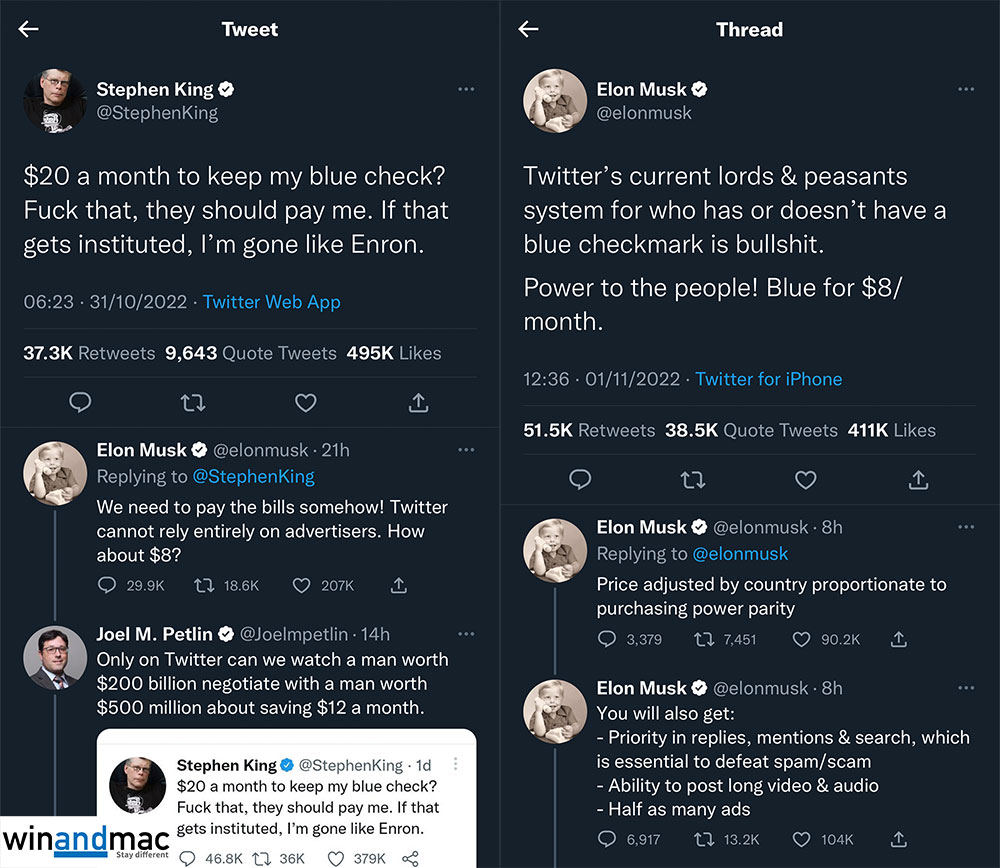
Task: Open more options on Stephen King's tweet
Action: (x=466, y=89)
